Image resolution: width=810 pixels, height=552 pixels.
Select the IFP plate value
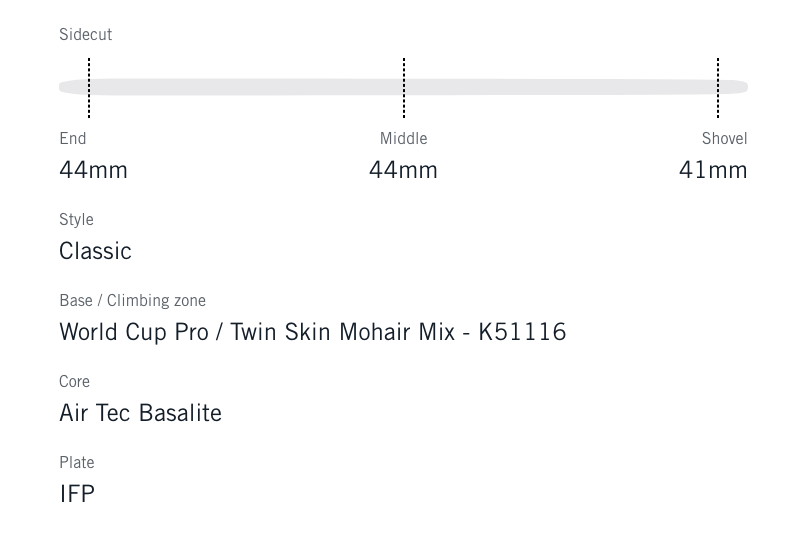pos(77,494)
